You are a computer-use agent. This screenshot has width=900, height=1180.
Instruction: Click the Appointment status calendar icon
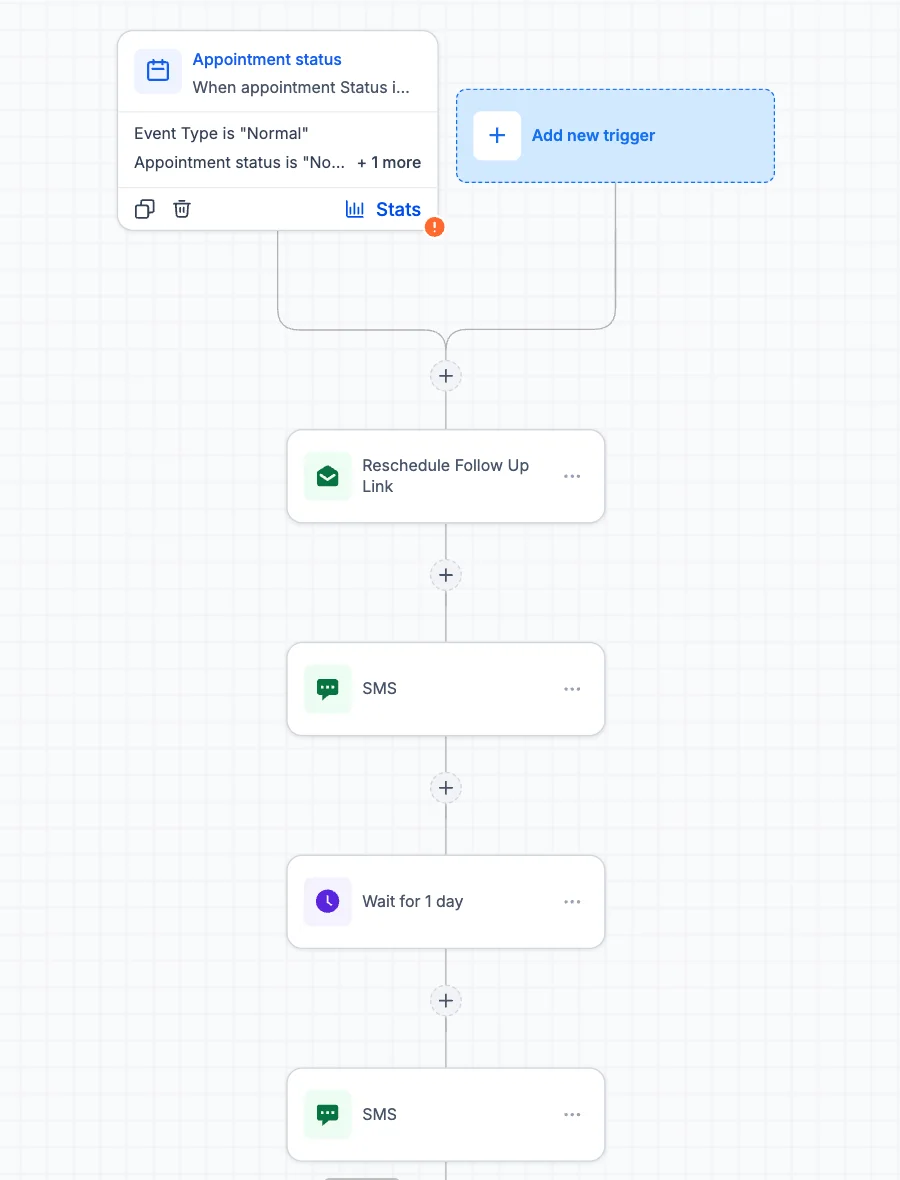point(157,71)
